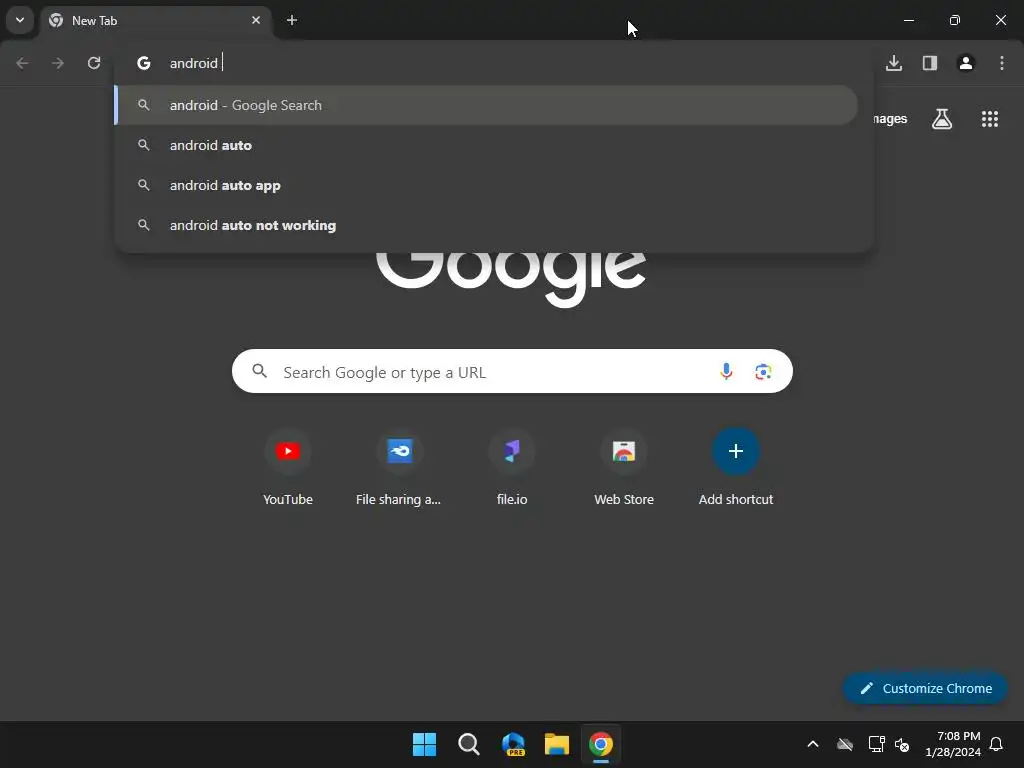Click the Search Google or type a URL box
The image size is (1024, 768).
click(x=512, y=372)
